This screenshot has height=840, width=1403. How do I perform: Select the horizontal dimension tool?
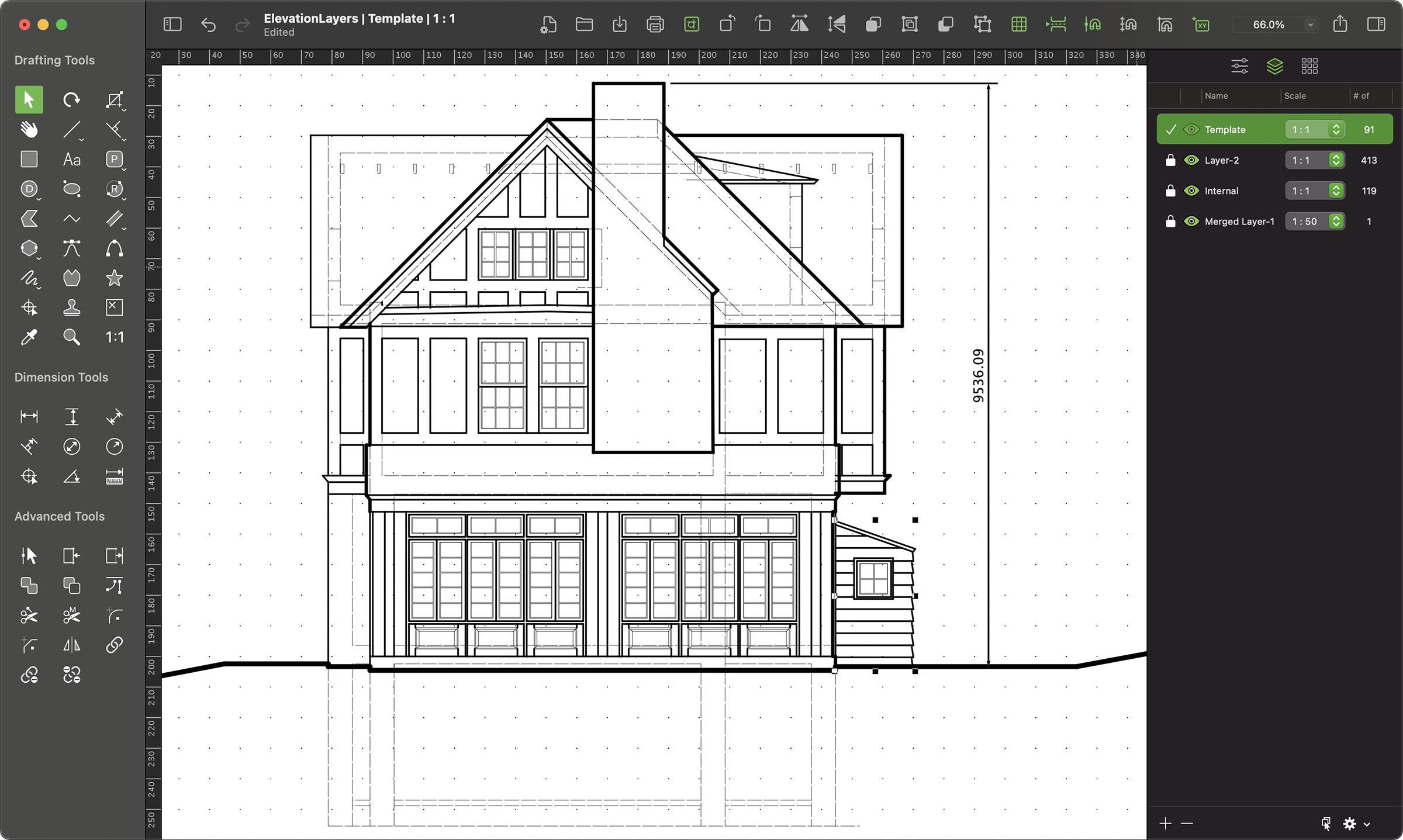[29, 416]
